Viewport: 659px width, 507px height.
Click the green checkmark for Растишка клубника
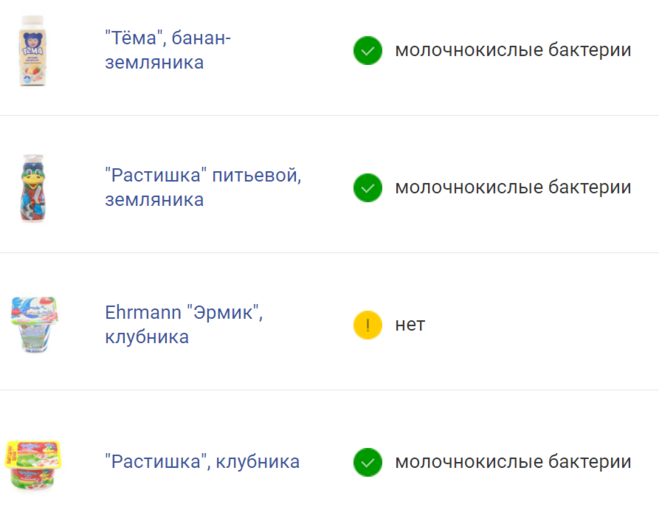point(368,462)
